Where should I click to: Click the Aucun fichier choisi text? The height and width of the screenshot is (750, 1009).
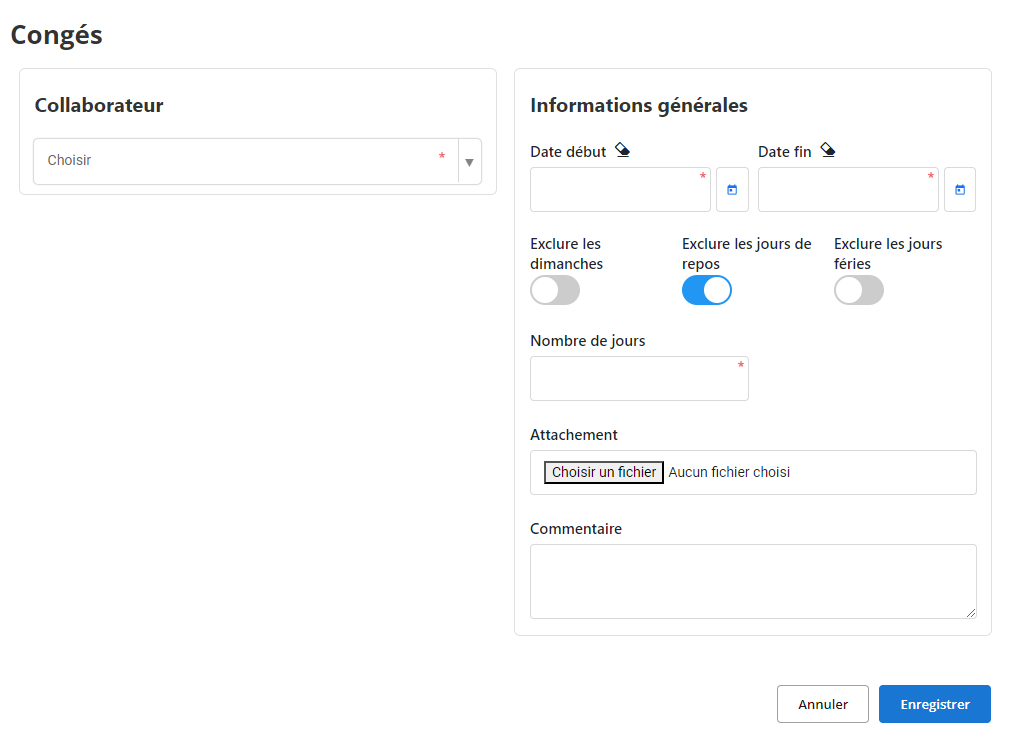pos(729,472)
